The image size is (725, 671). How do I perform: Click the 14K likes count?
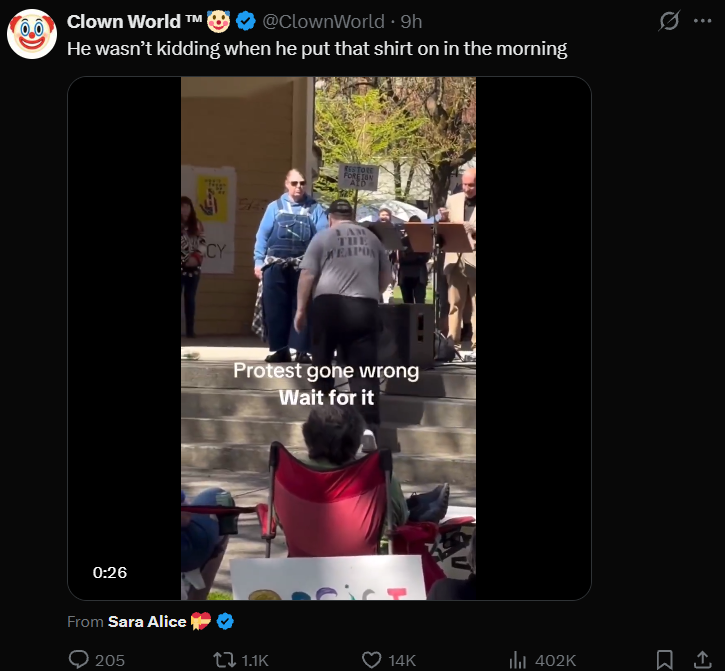[x=402, y=660]
